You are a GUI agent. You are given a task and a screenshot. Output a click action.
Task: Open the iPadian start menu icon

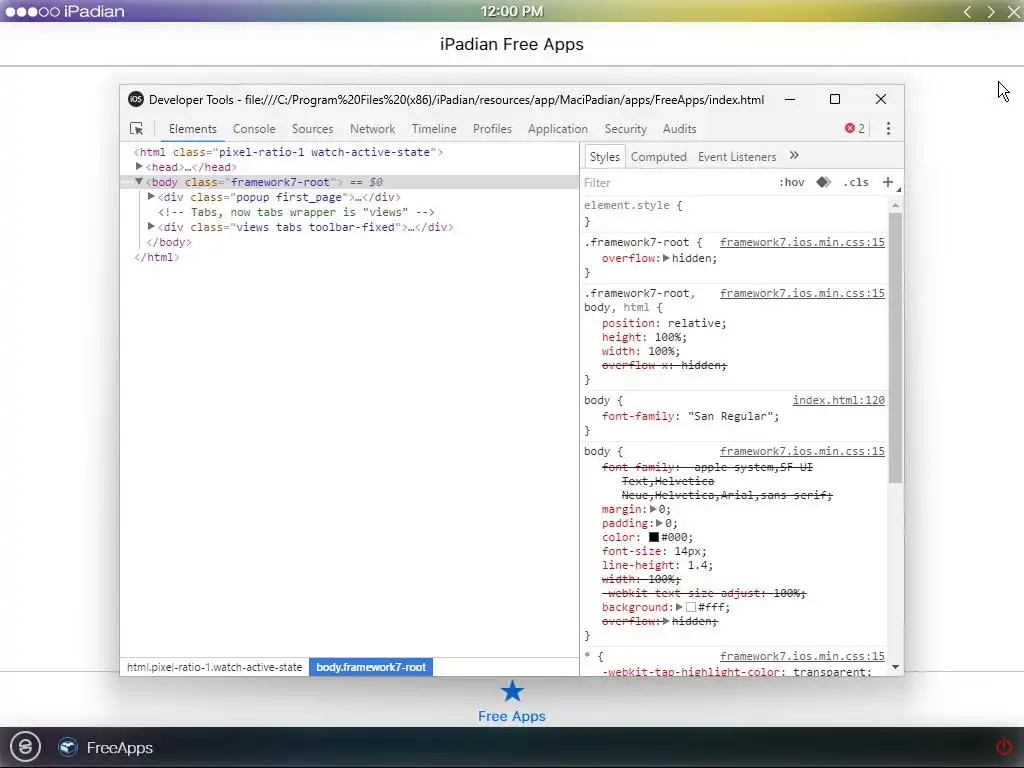[25, 746]
